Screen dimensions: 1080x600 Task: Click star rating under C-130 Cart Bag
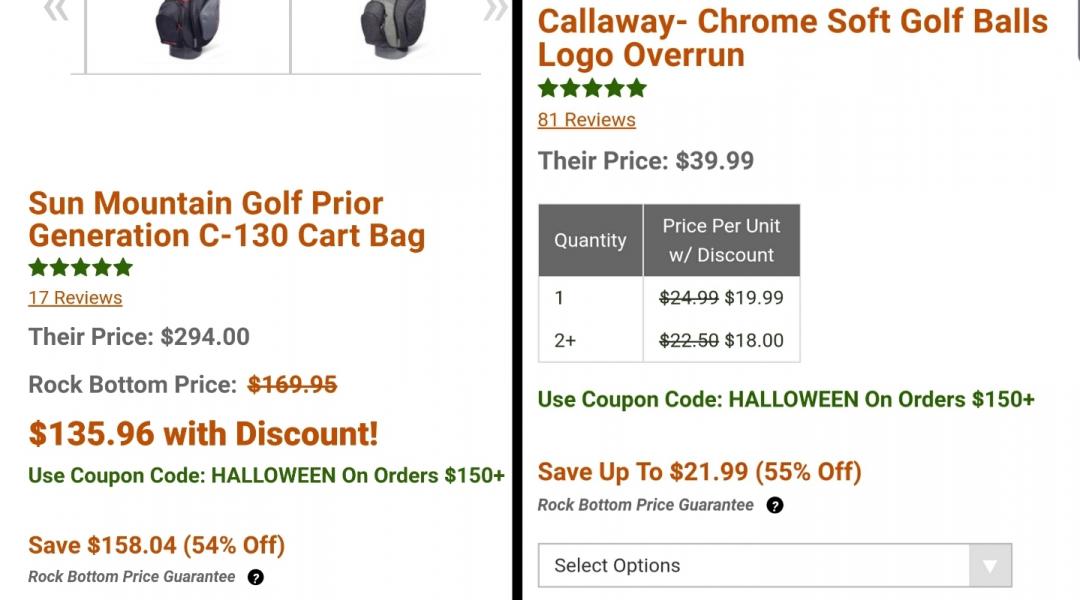click(81, 267)
